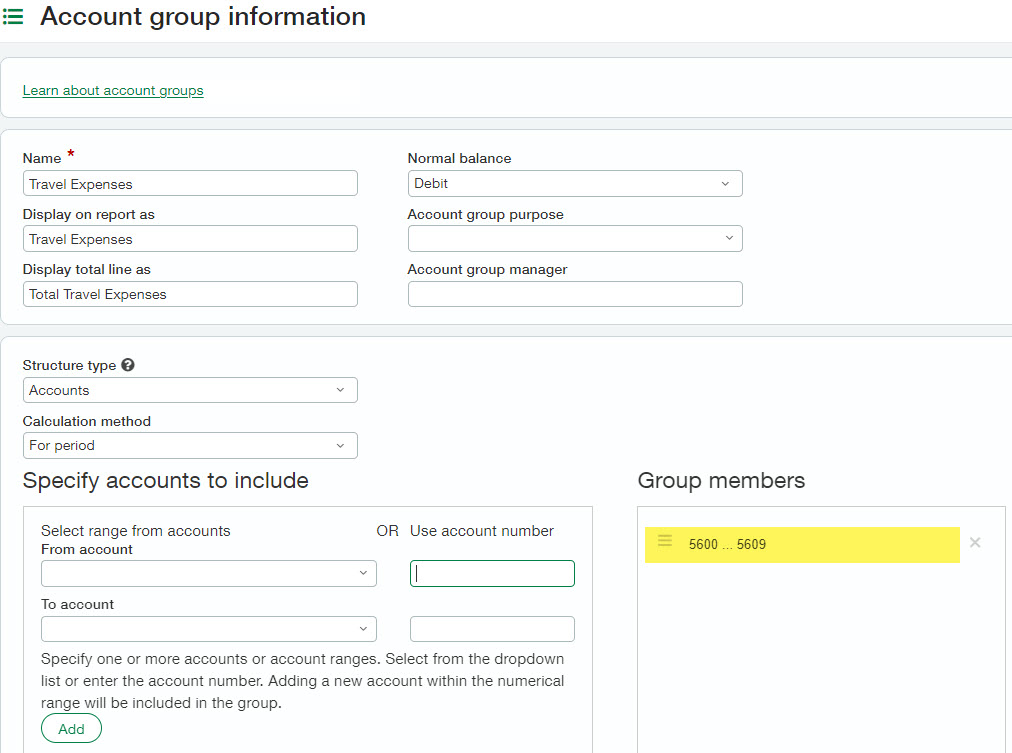Expand the Normal balance dropdown

click(x=575, y=184)
